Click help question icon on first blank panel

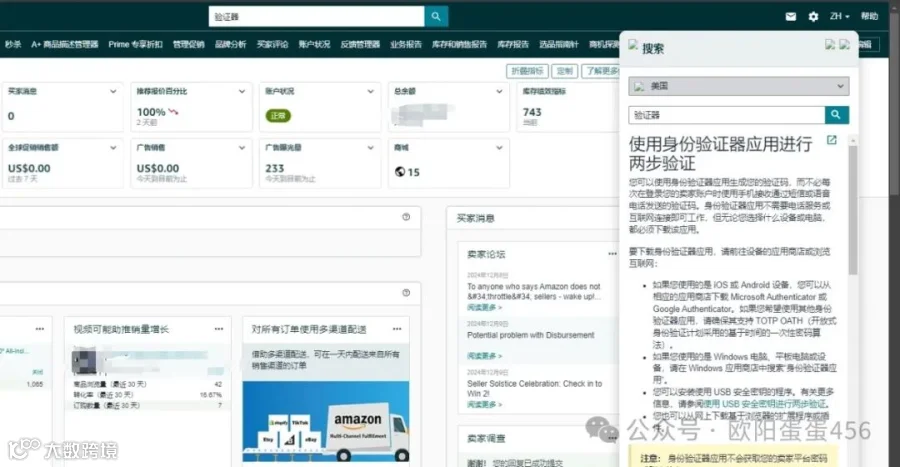coord(406,217)
